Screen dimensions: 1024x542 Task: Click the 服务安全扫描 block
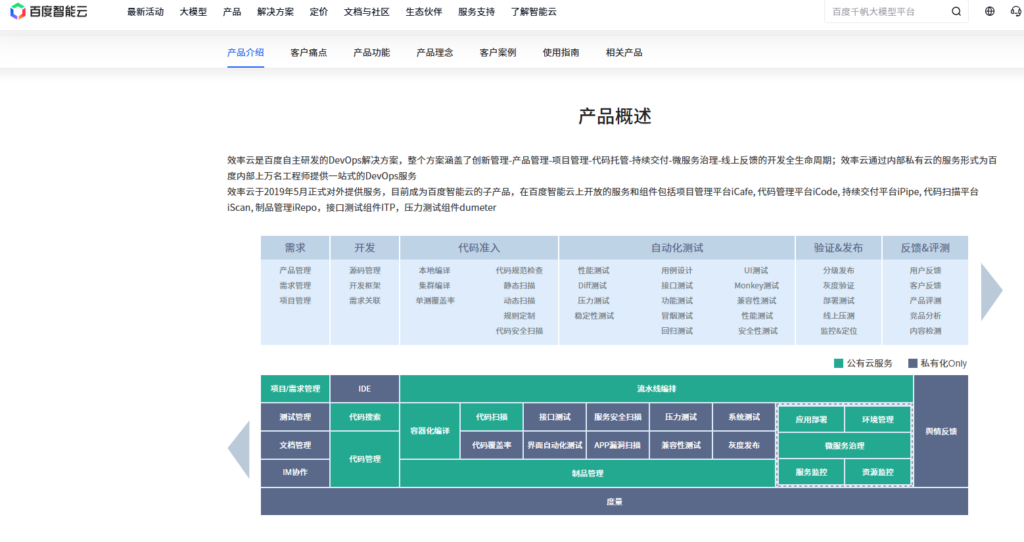coord(618,417)
